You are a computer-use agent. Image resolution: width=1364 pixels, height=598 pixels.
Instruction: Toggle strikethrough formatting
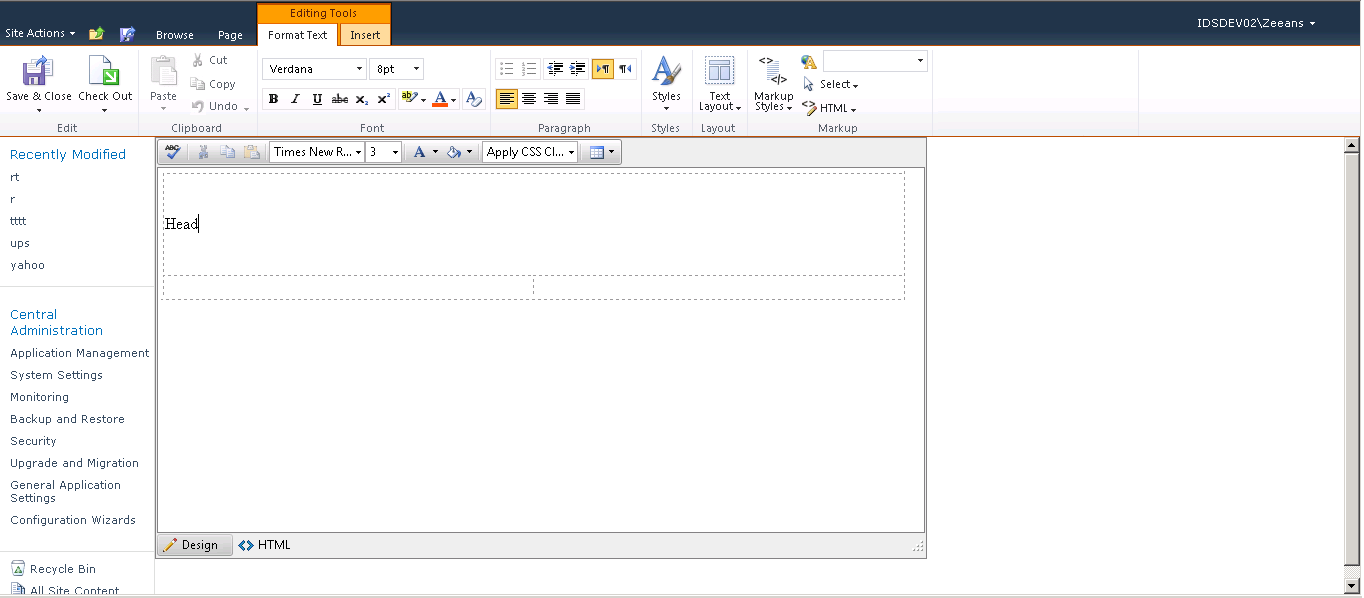point(340,99)
